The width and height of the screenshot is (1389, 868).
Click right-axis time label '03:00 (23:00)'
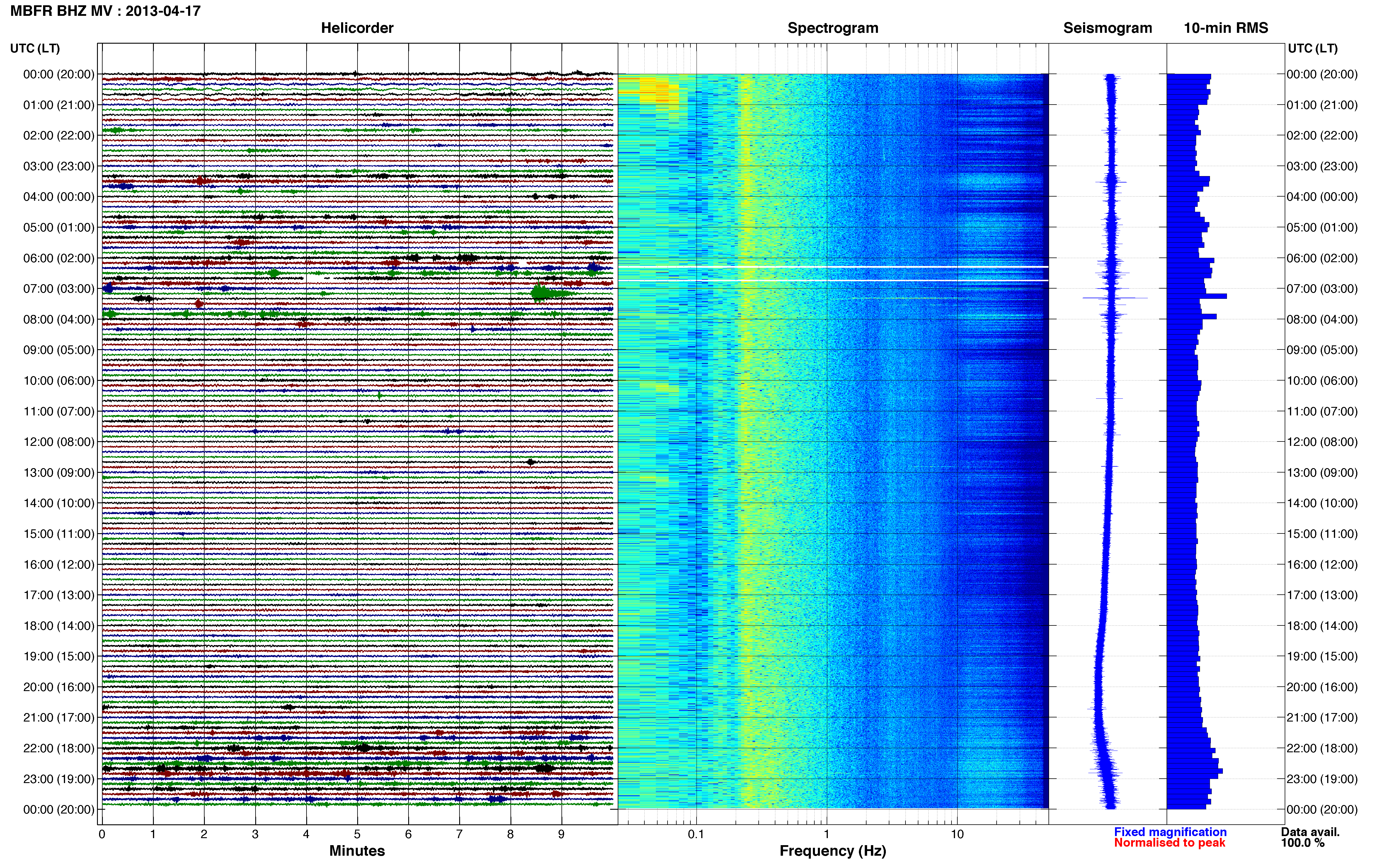1322,166
